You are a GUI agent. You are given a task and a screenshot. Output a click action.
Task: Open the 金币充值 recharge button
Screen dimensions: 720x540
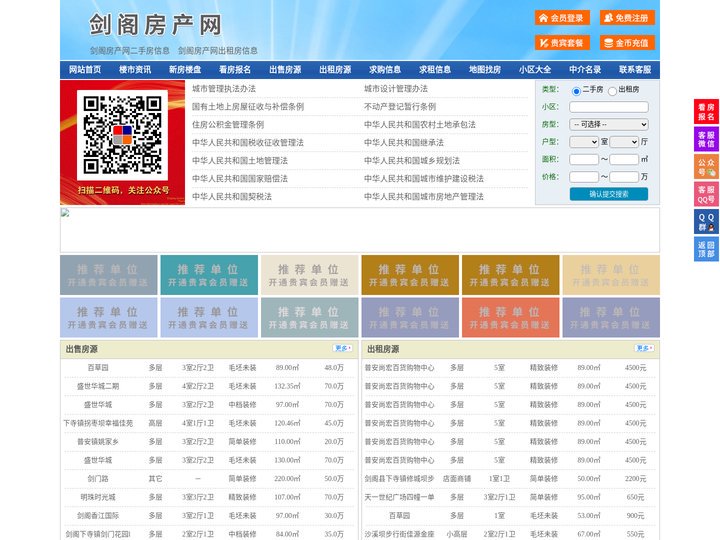tap(627, 43)
